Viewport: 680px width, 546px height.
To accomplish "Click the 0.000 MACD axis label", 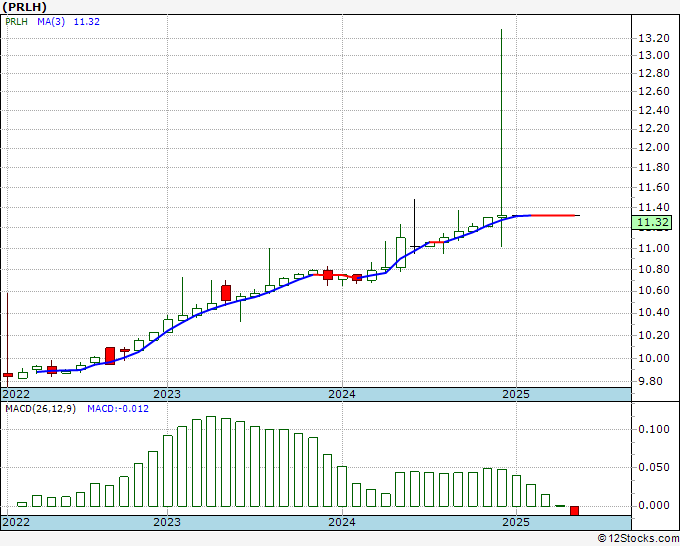I will point(654,505).
